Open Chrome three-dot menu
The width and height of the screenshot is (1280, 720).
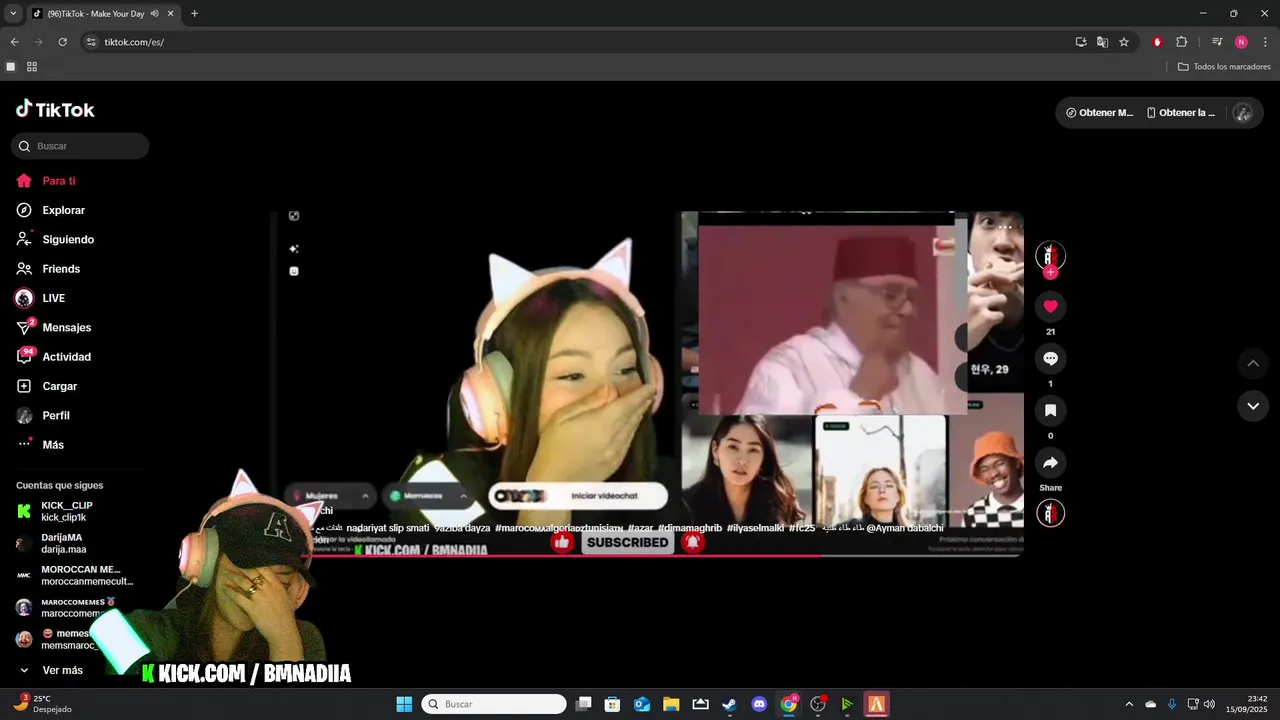[1265, 42]
